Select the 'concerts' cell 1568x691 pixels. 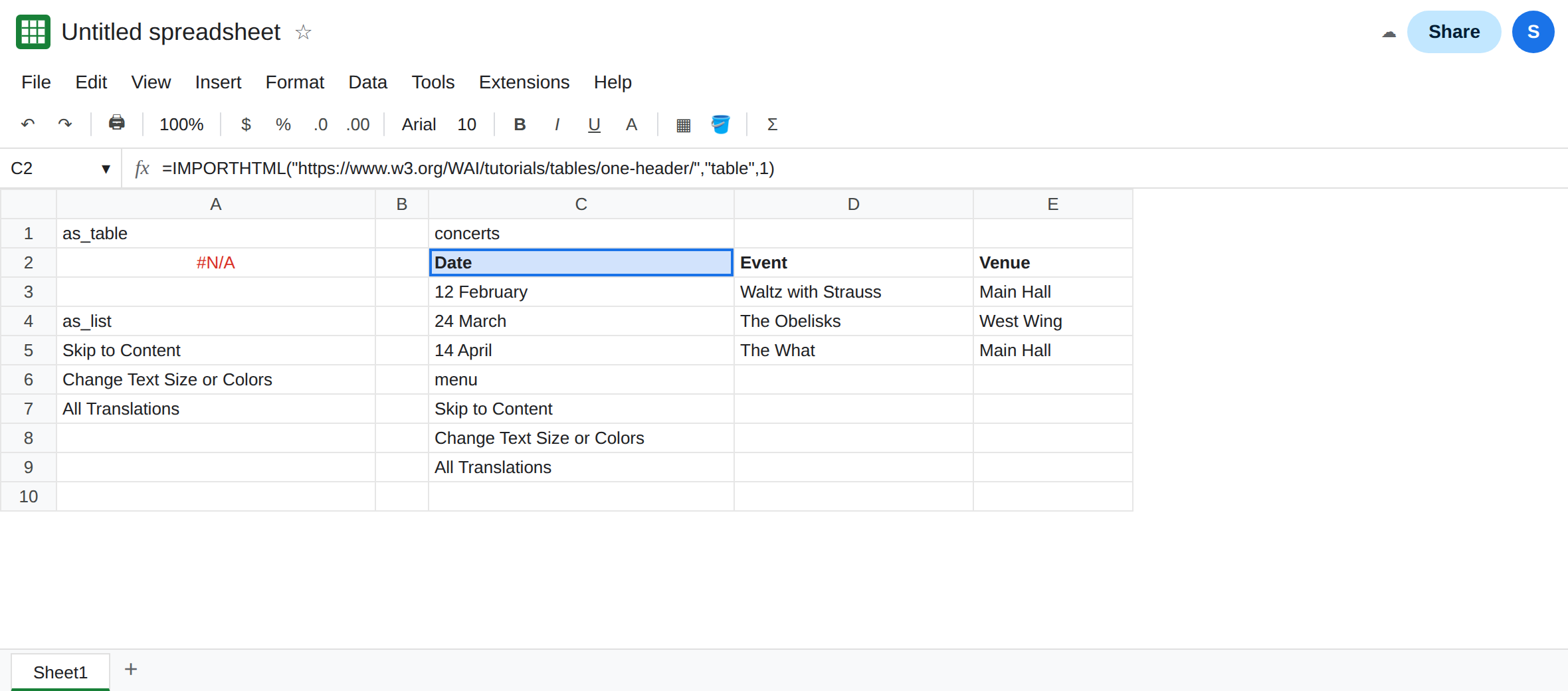point(581,233)
